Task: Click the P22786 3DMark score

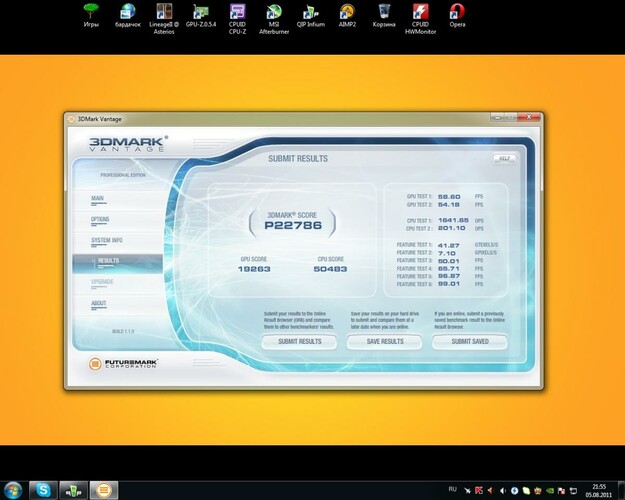Action: click(293, 225)
